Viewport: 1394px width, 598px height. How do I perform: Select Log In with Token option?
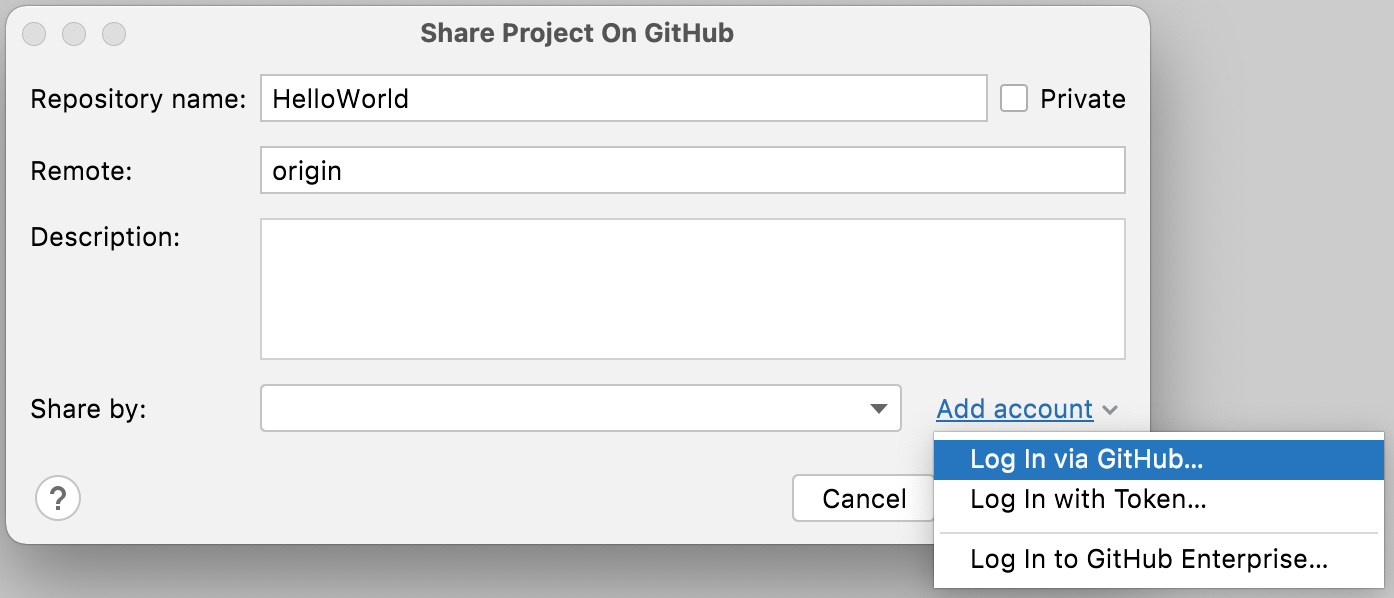[x=1088, y=499]
